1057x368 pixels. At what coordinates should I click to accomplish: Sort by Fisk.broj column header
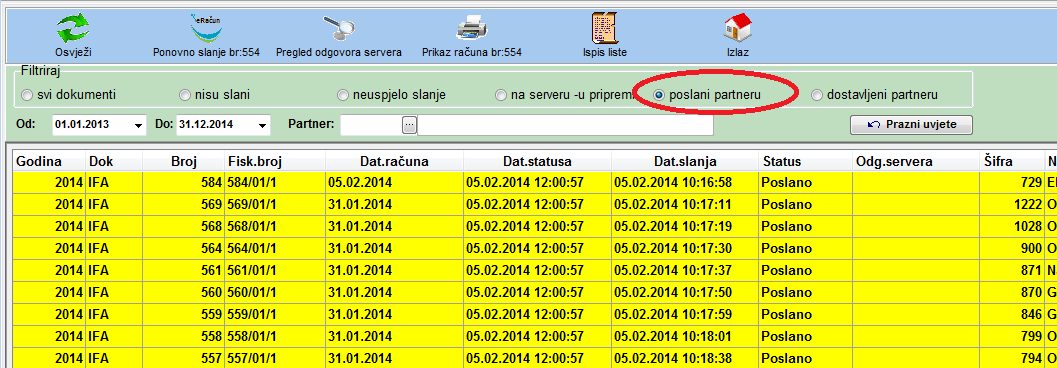tap(275, 162)
